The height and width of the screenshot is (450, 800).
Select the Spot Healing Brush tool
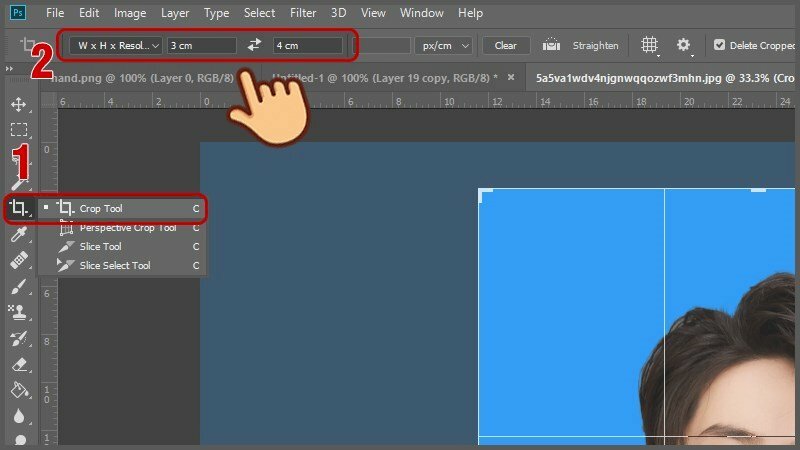pos(18,261)
